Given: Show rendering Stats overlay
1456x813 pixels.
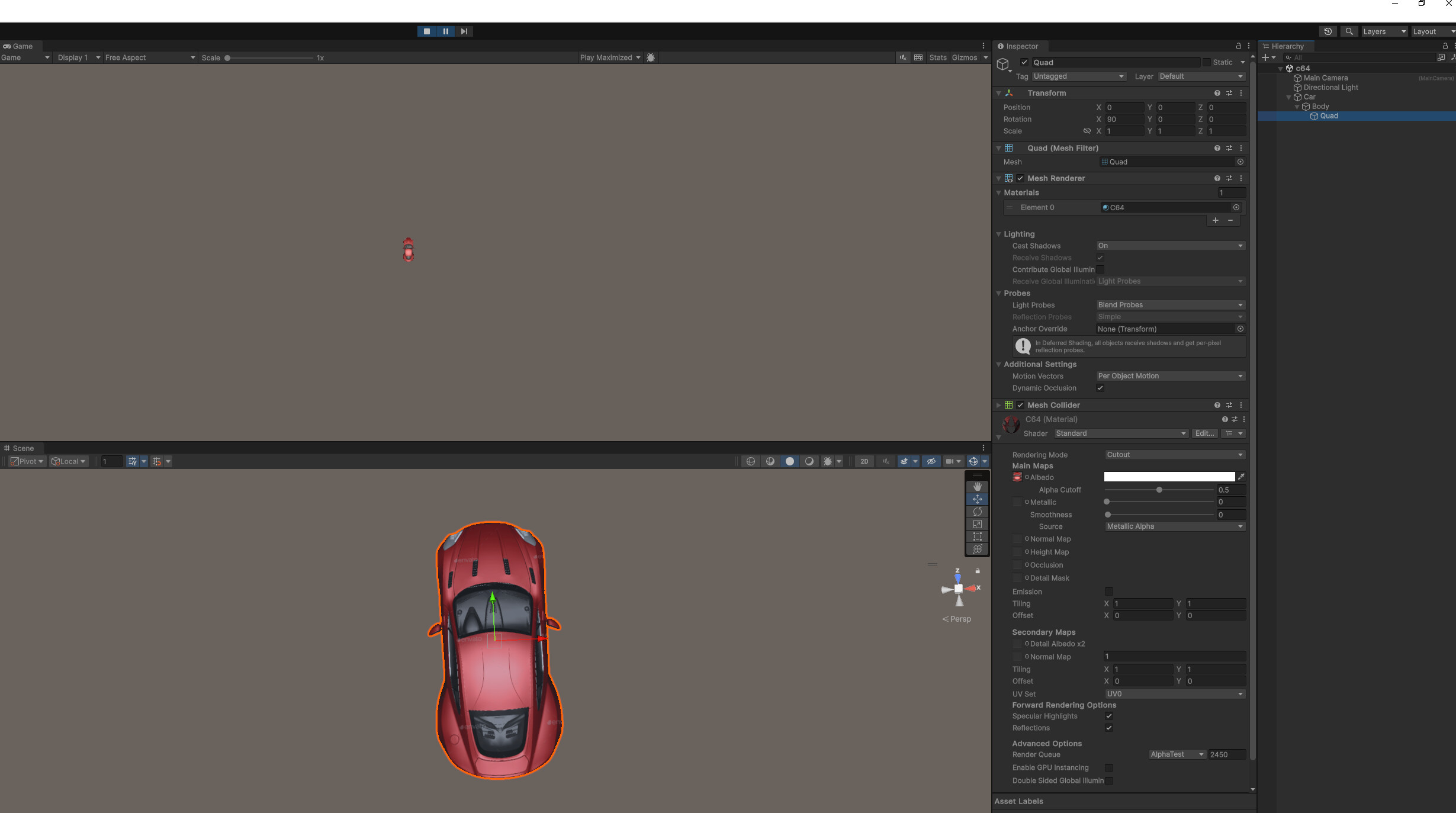Looking at the screenshot, I should pyautogui.click(x=937, y=57).
